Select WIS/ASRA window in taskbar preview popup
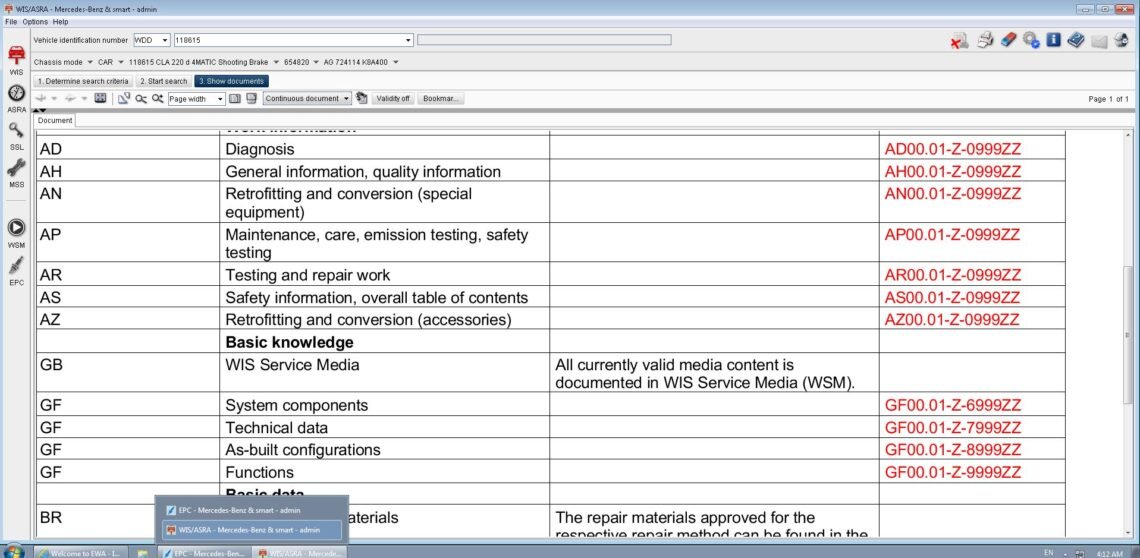1140x558 pixels. point(251,530)
